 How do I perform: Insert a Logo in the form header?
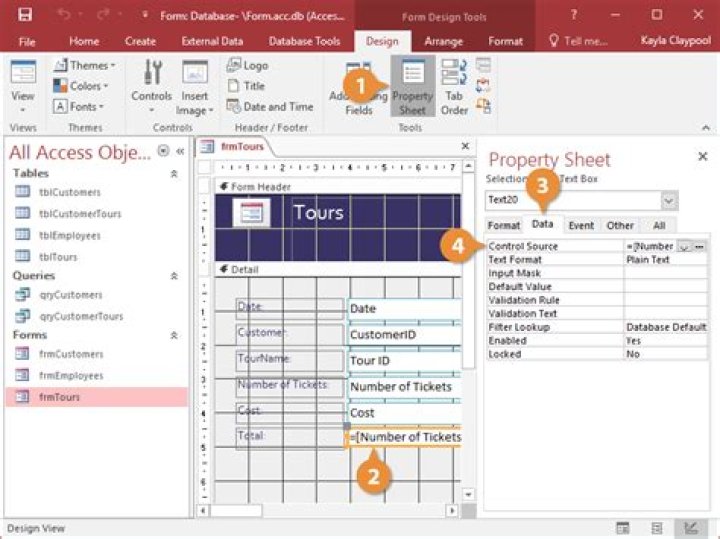click(248, 65)
